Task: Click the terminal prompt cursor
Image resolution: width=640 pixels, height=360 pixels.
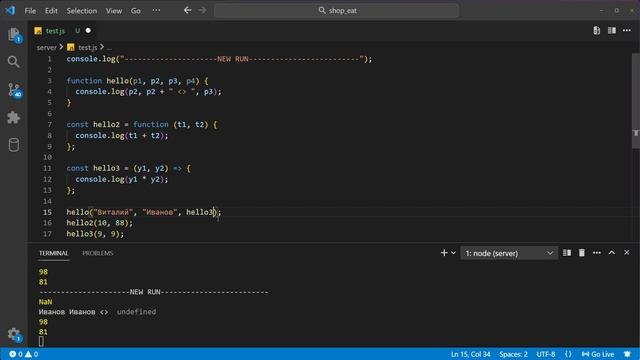Action: point(41,341)
